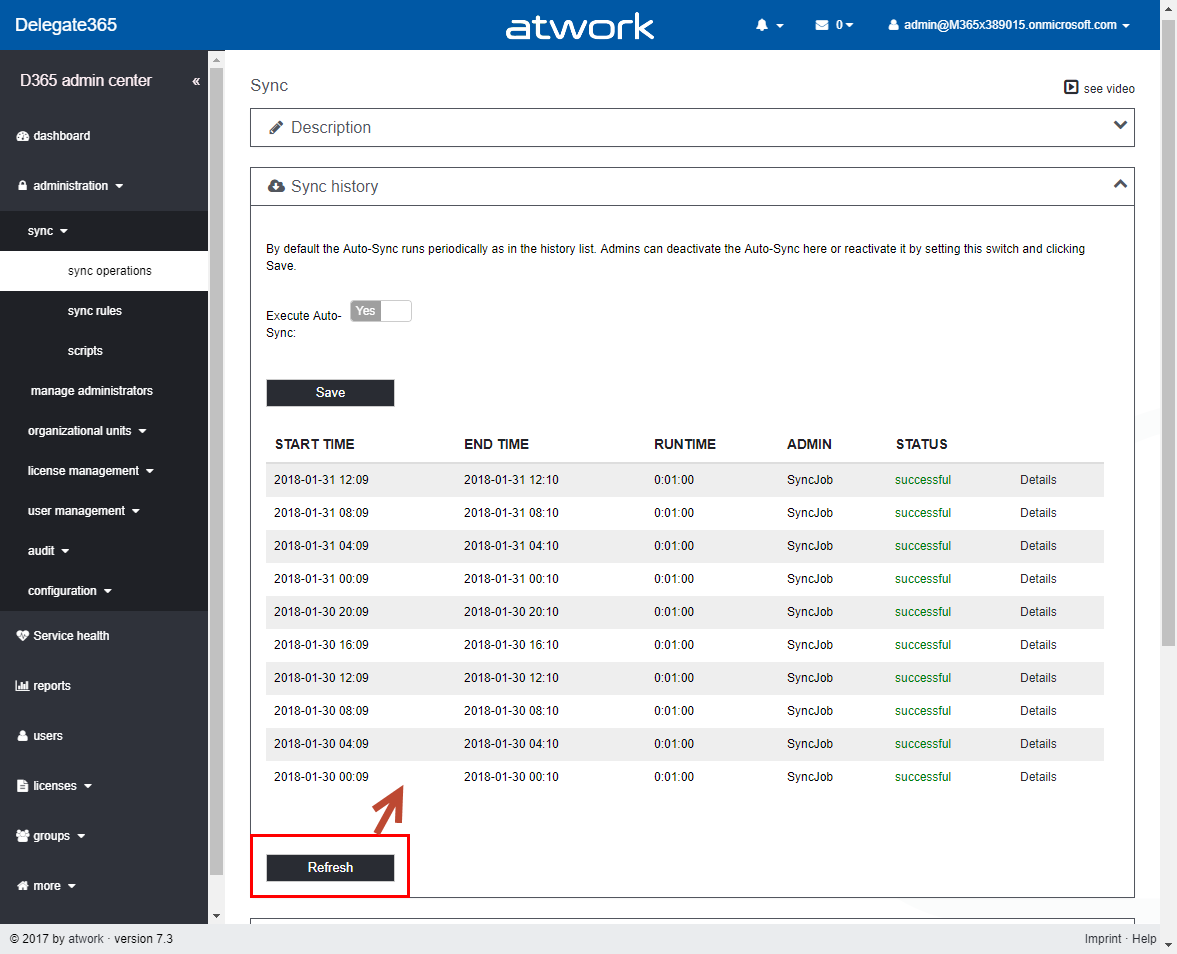Screen dimensions: 1177x954
Task: Open the admin account dropdown
Action: tap(1009, 25)
